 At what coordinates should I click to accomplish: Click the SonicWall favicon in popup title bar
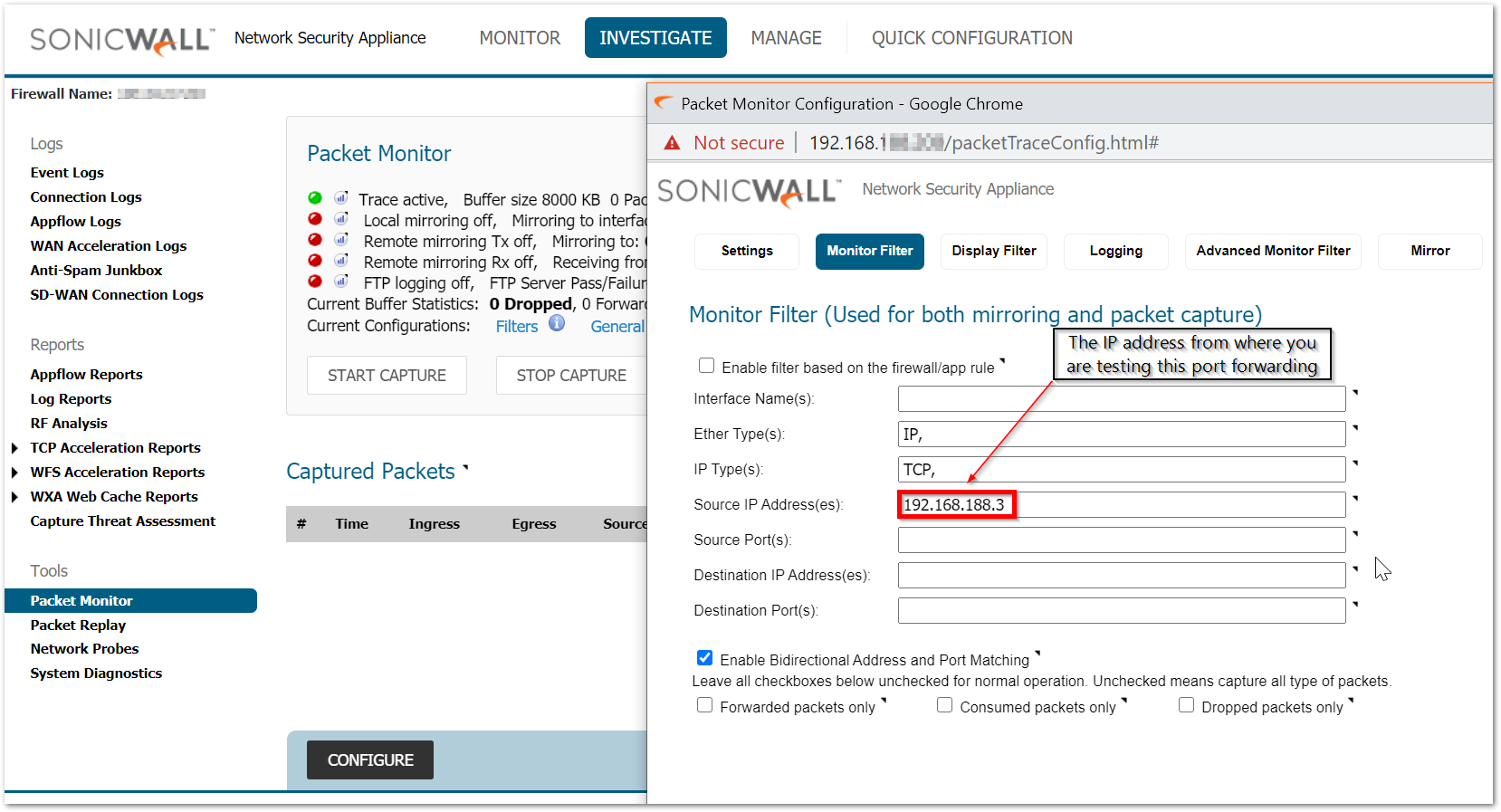pos(664,103)
